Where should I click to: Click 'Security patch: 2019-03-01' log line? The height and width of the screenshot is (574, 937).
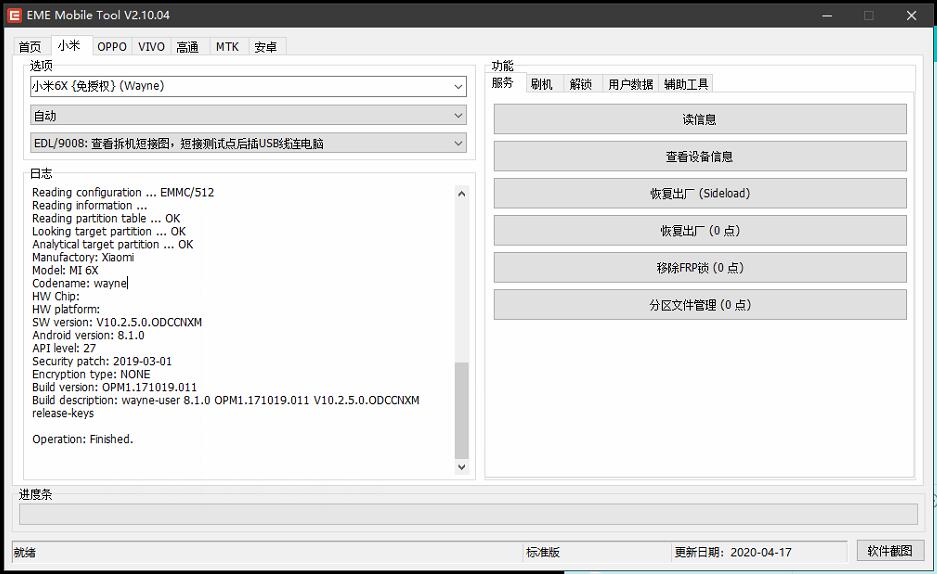pyautogui.click(x=102, y=361)
